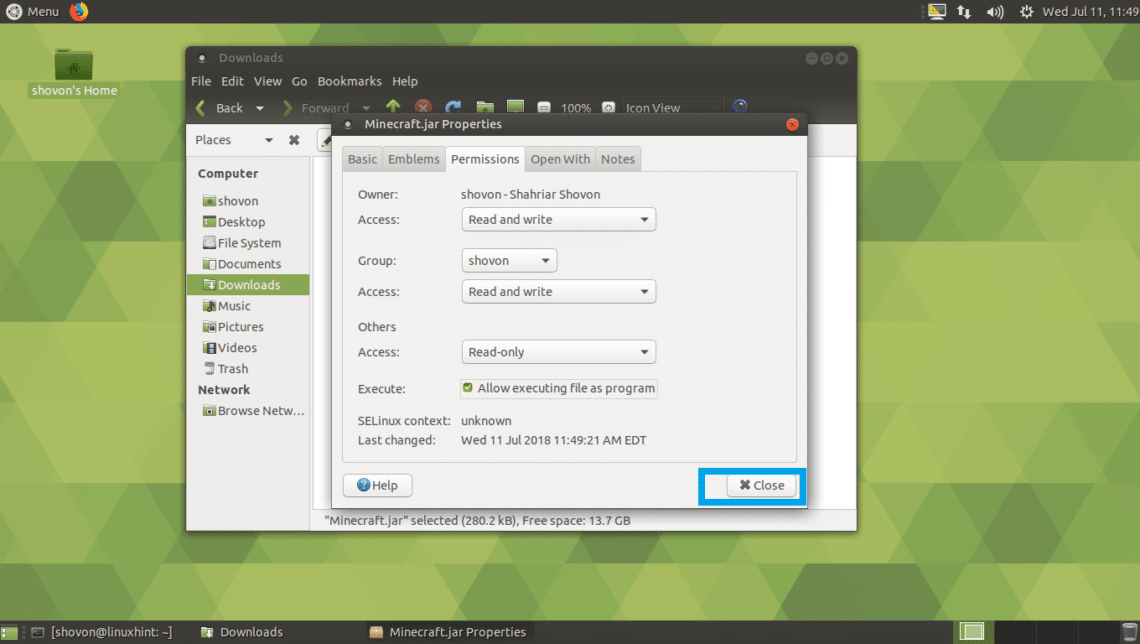Toggle Allow executing file as program
Image resolution: width=1140 pixels, height=644 pixels.
click(x=468, y=388)
